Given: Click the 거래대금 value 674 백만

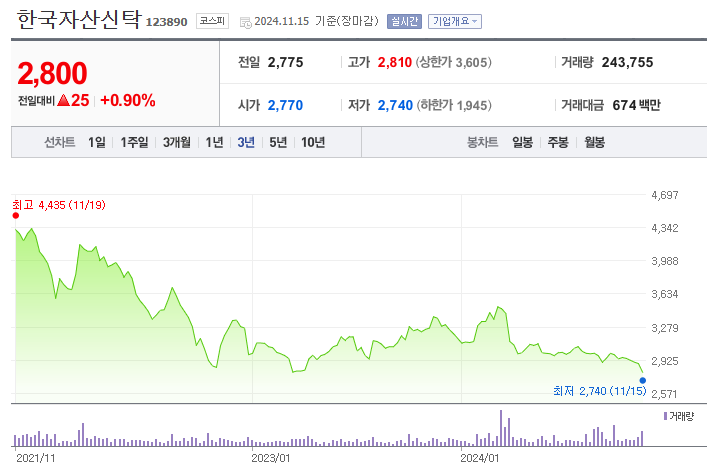Looking at the screenshot, I should pos(636,105).
